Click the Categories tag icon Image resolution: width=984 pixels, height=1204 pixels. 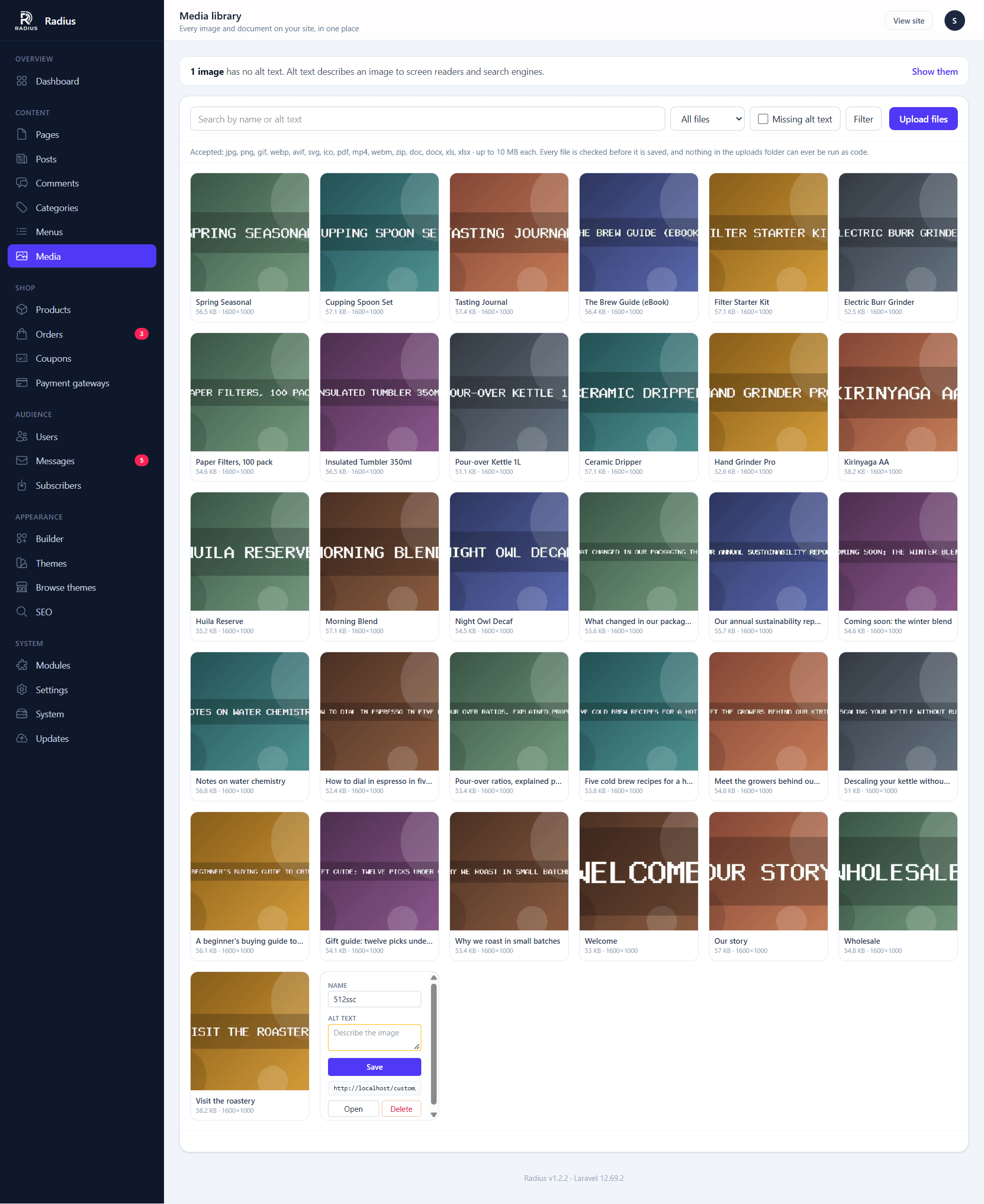[22, 207]
